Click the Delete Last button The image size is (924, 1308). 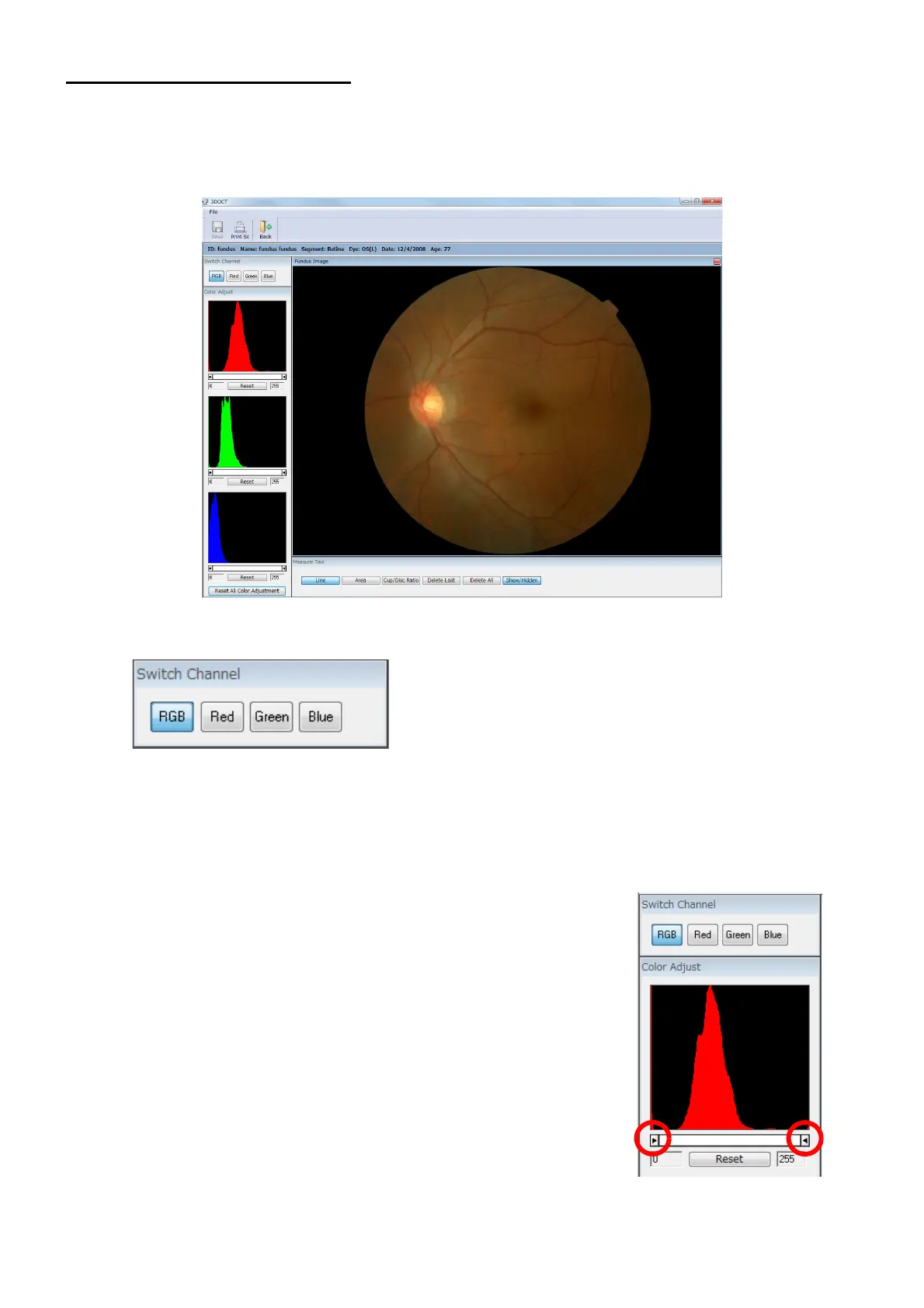tap(441, 580)
